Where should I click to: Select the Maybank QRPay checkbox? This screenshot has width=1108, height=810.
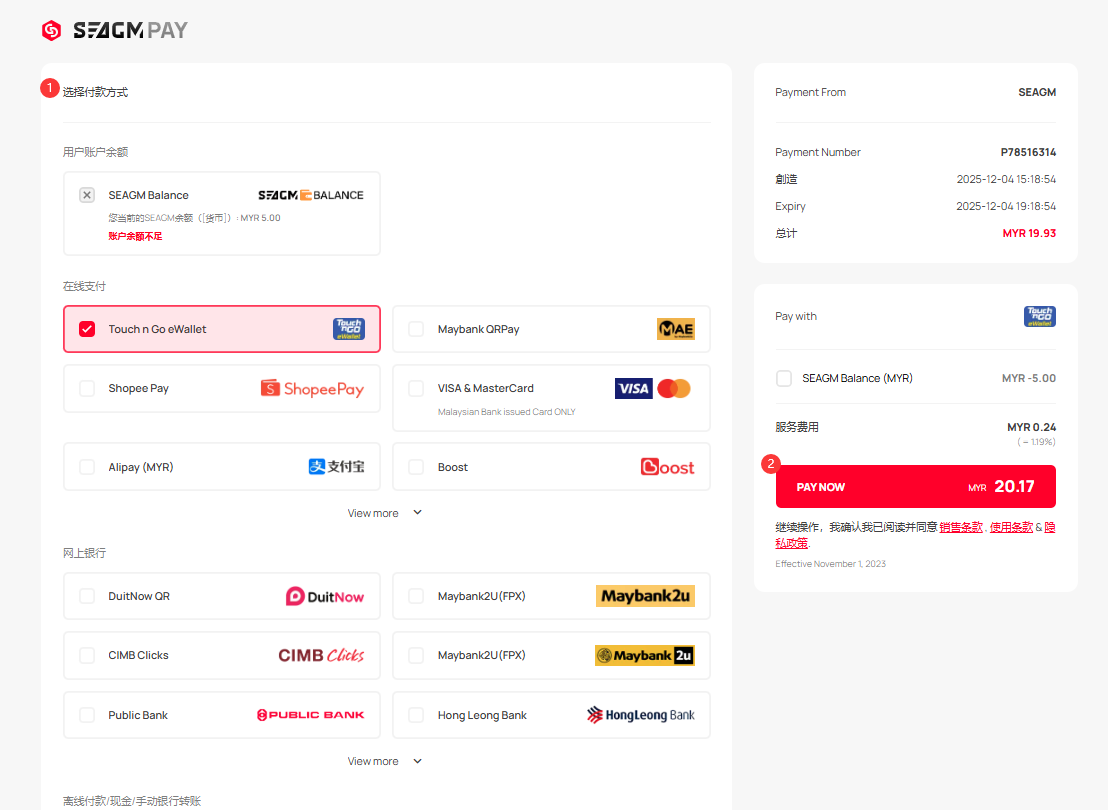pyautogui.click(x=416, y=329)
